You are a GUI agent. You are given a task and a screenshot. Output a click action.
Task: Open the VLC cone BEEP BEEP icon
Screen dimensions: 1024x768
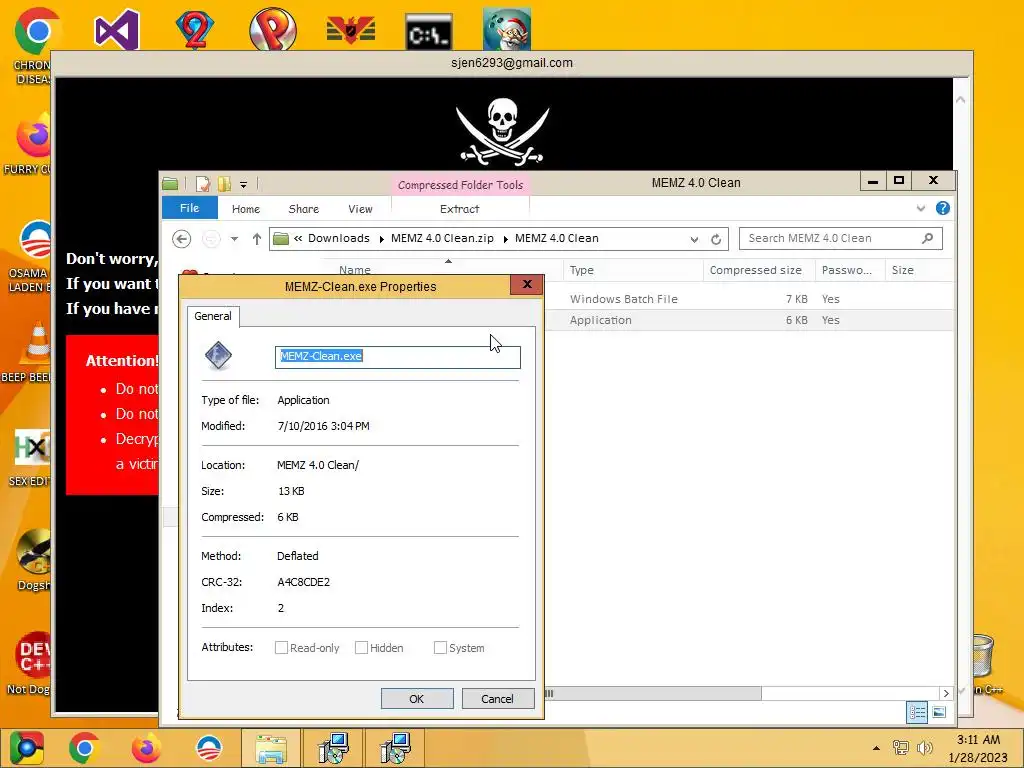tap(35, 344)
